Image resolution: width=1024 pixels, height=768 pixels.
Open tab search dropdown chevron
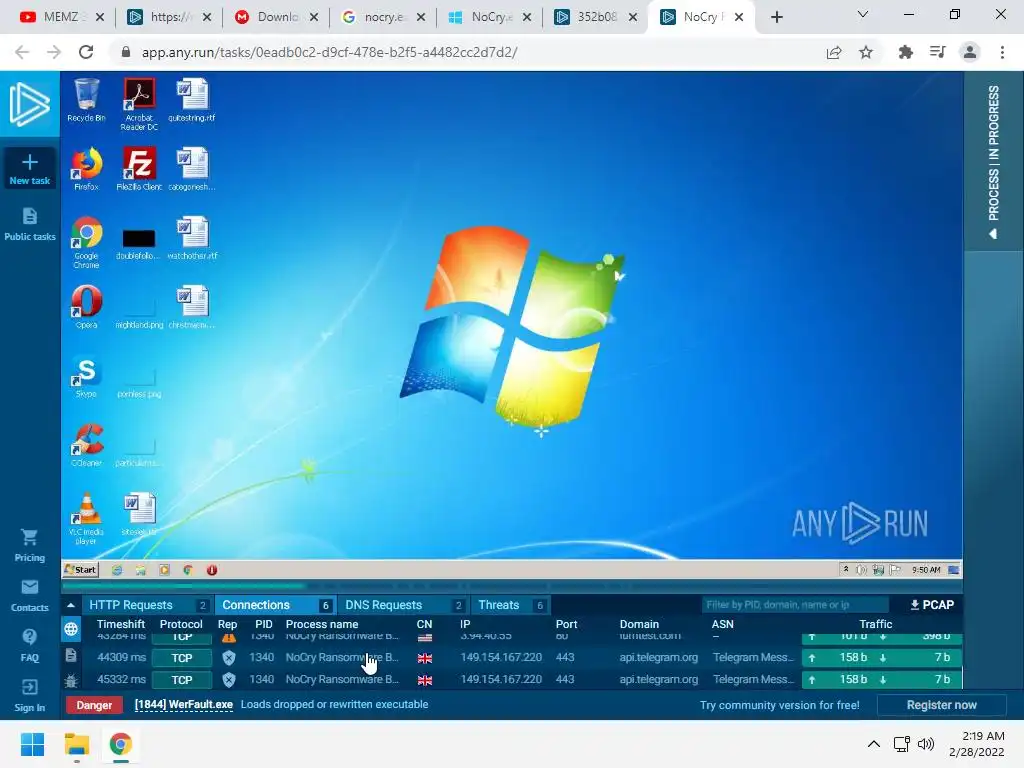pyautogui.click(x=862, y=14)
